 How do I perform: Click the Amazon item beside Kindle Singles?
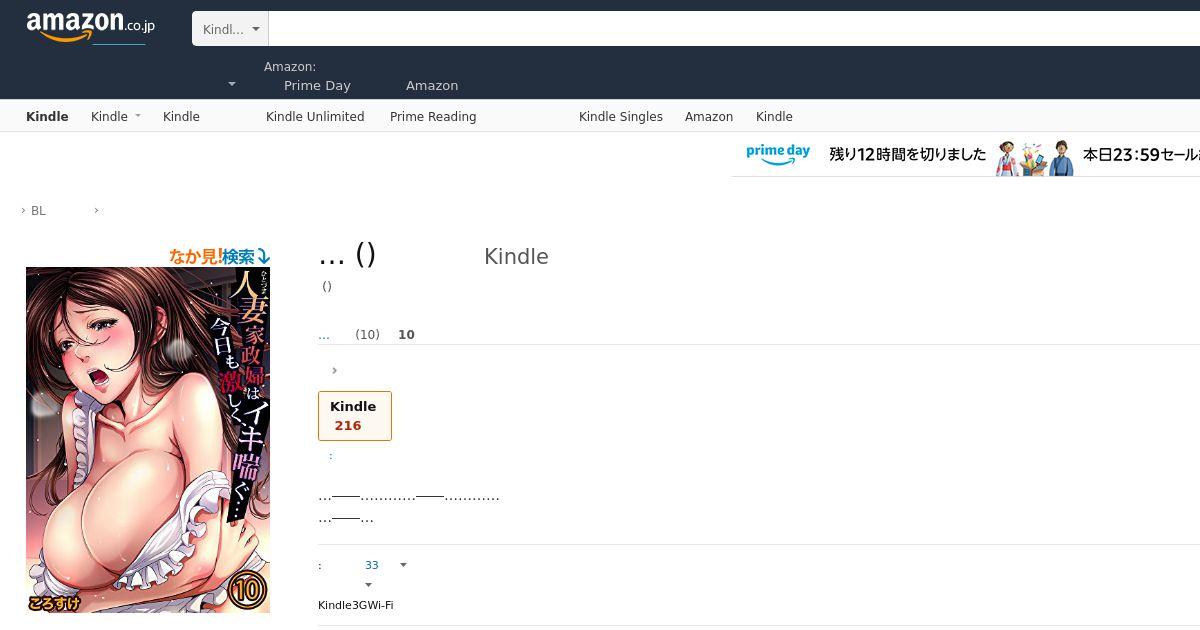click(x=709, y=117)
